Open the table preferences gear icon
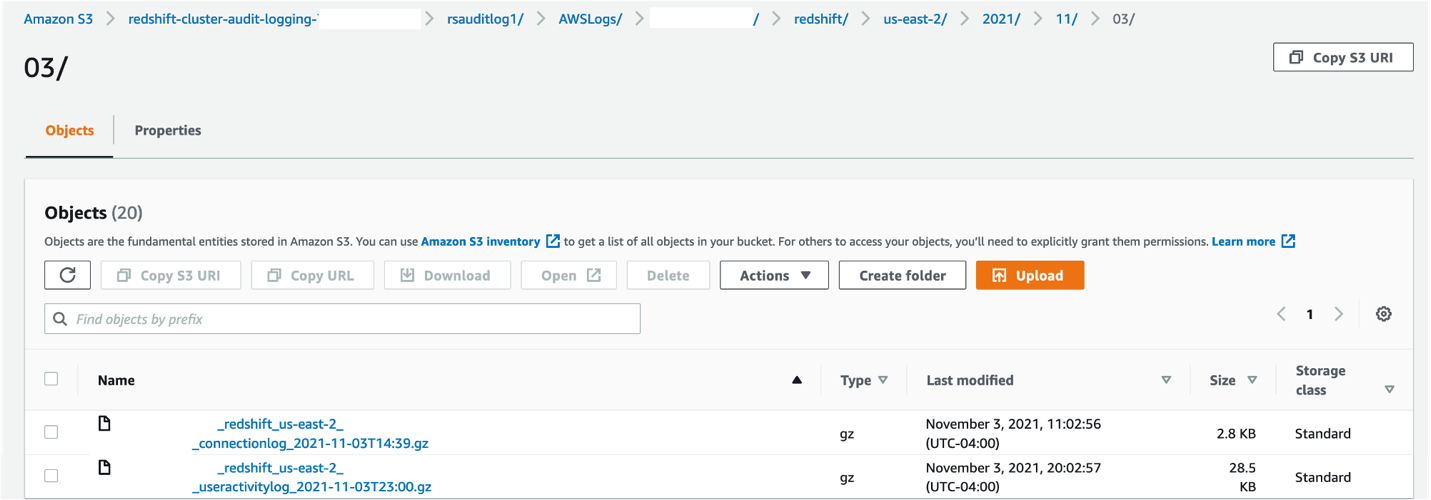Viewport: 1431px width, 500px height. 1383,314
